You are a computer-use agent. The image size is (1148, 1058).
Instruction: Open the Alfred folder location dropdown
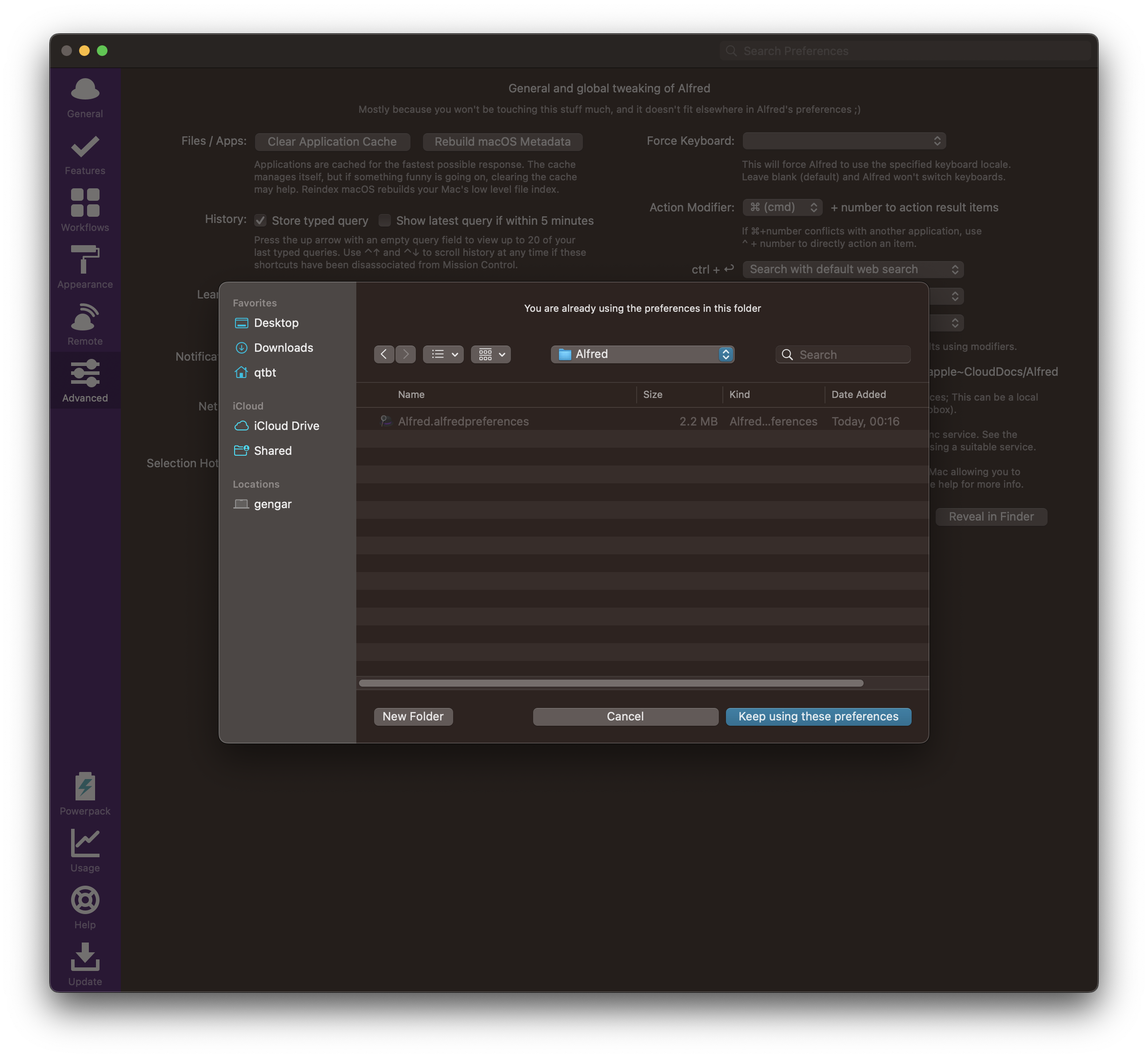[642, 354]
